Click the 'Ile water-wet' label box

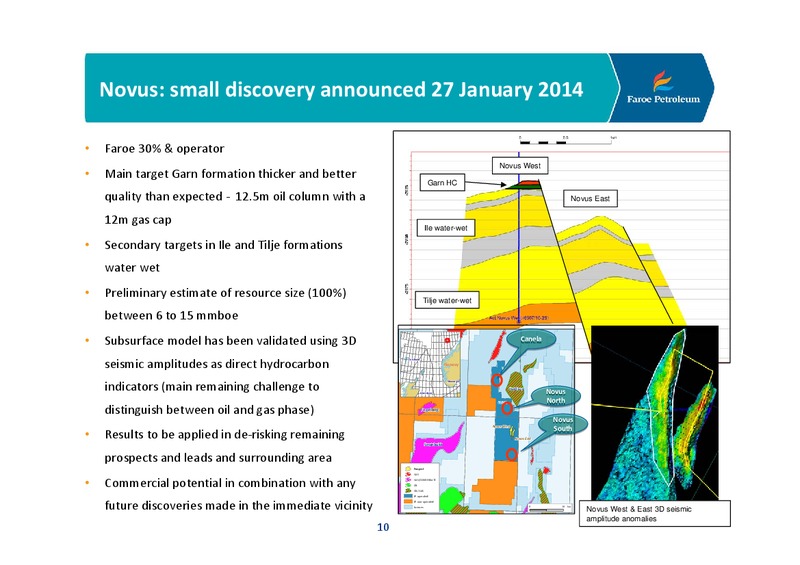[x=446, y=228]
